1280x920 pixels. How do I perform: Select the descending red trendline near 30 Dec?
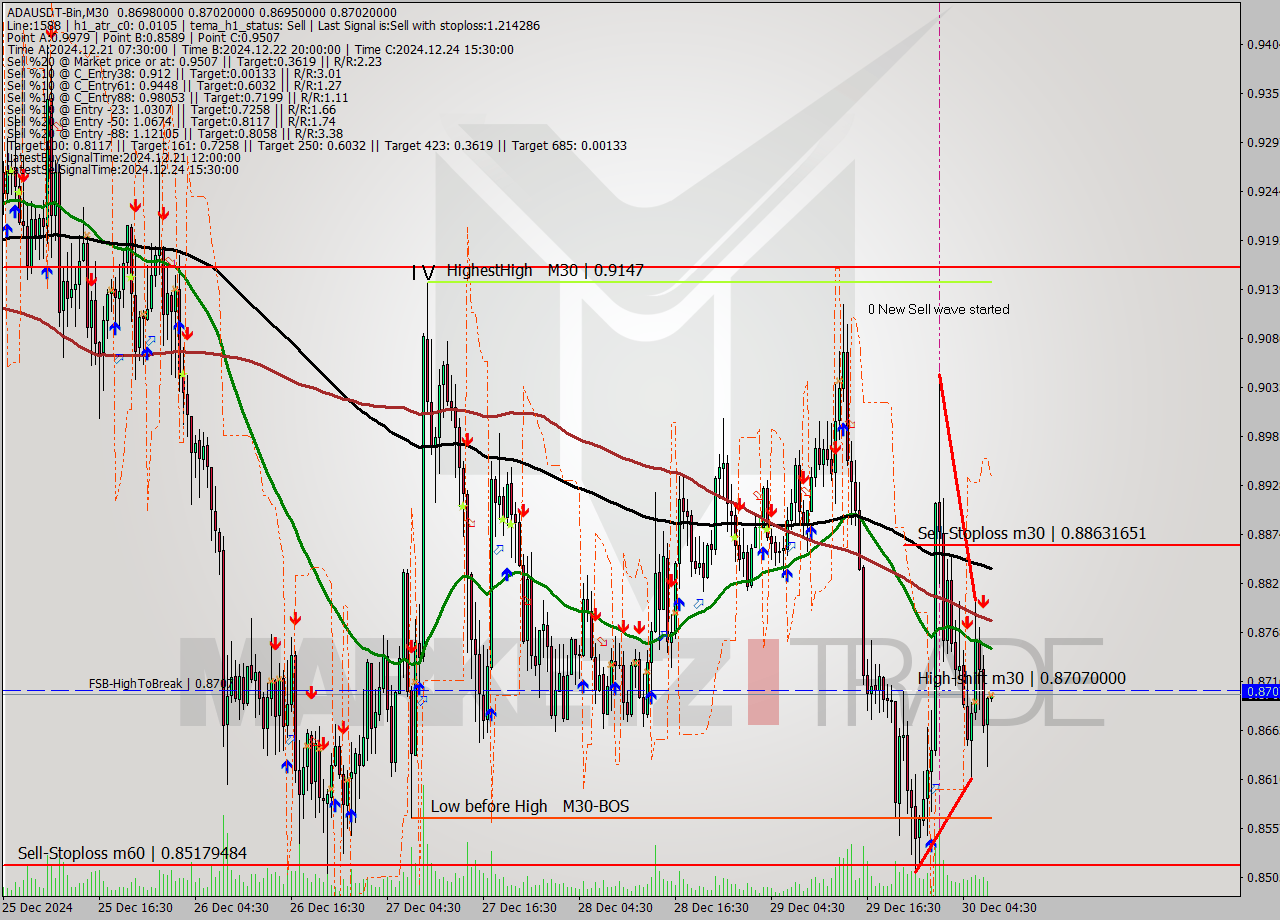click(x=958, y=490)
